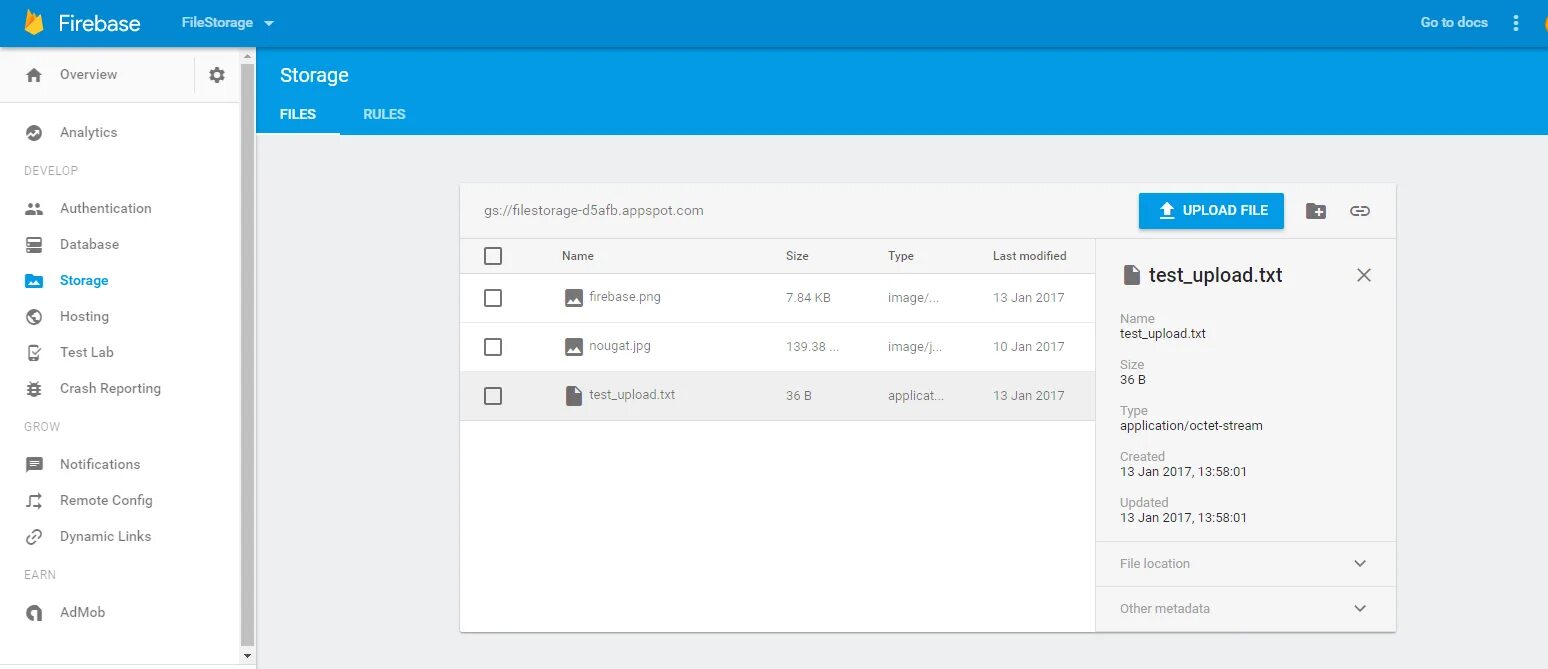Click the Analytics chart icon
The height and width of the screenshot is (669, 1548).
(34, 133)
